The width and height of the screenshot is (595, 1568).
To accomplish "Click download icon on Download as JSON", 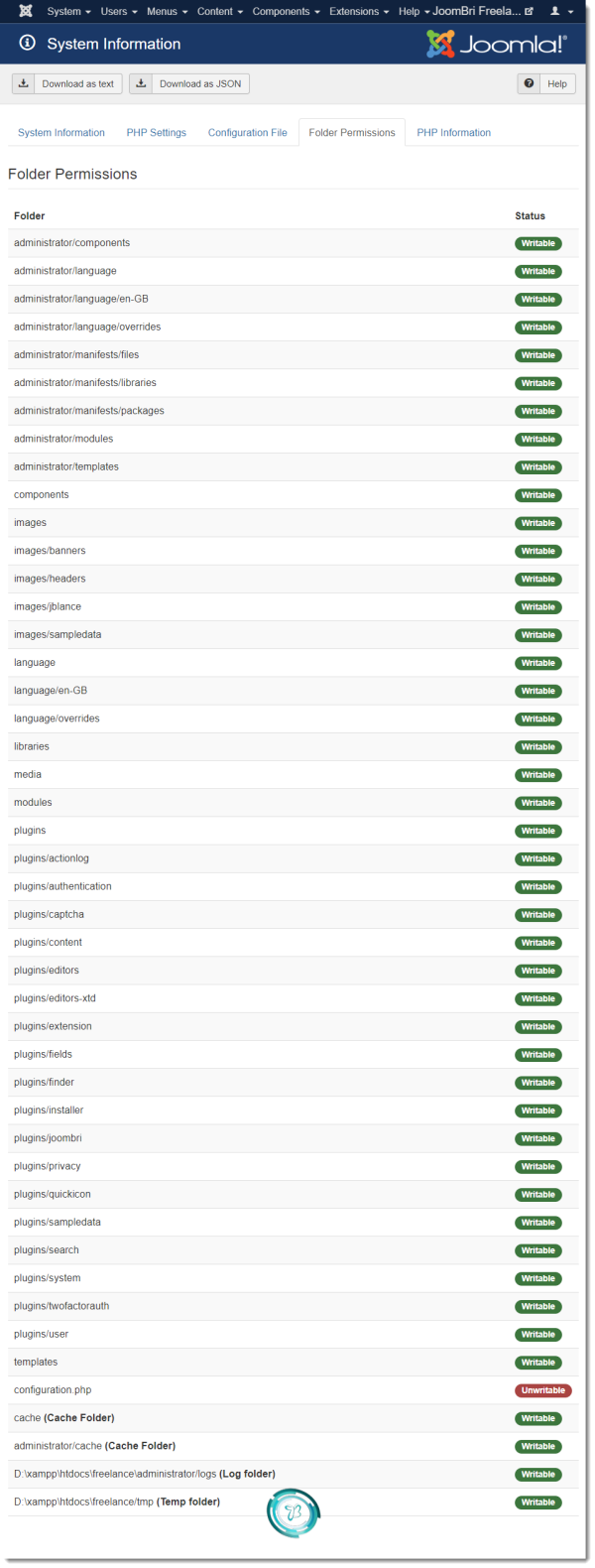I will tap(142, 83).
